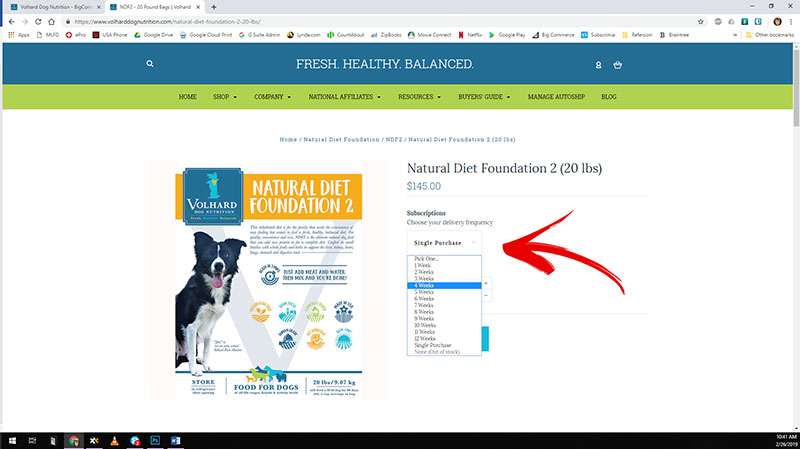The height and width of the screenshot is (449, 800).
Task: Click the site search magnifier icon
Action: coord(150,64)
